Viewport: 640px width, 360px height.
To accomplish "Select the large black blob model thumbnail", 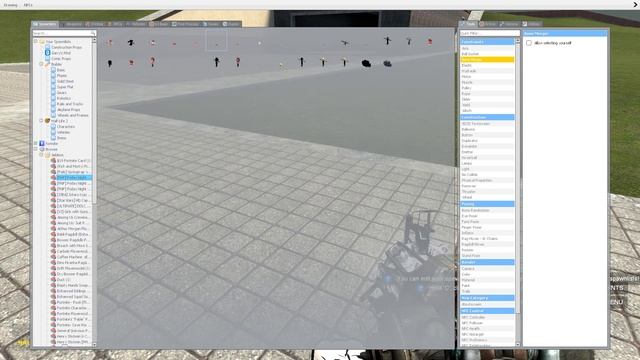I will click(x=366, y=63).
